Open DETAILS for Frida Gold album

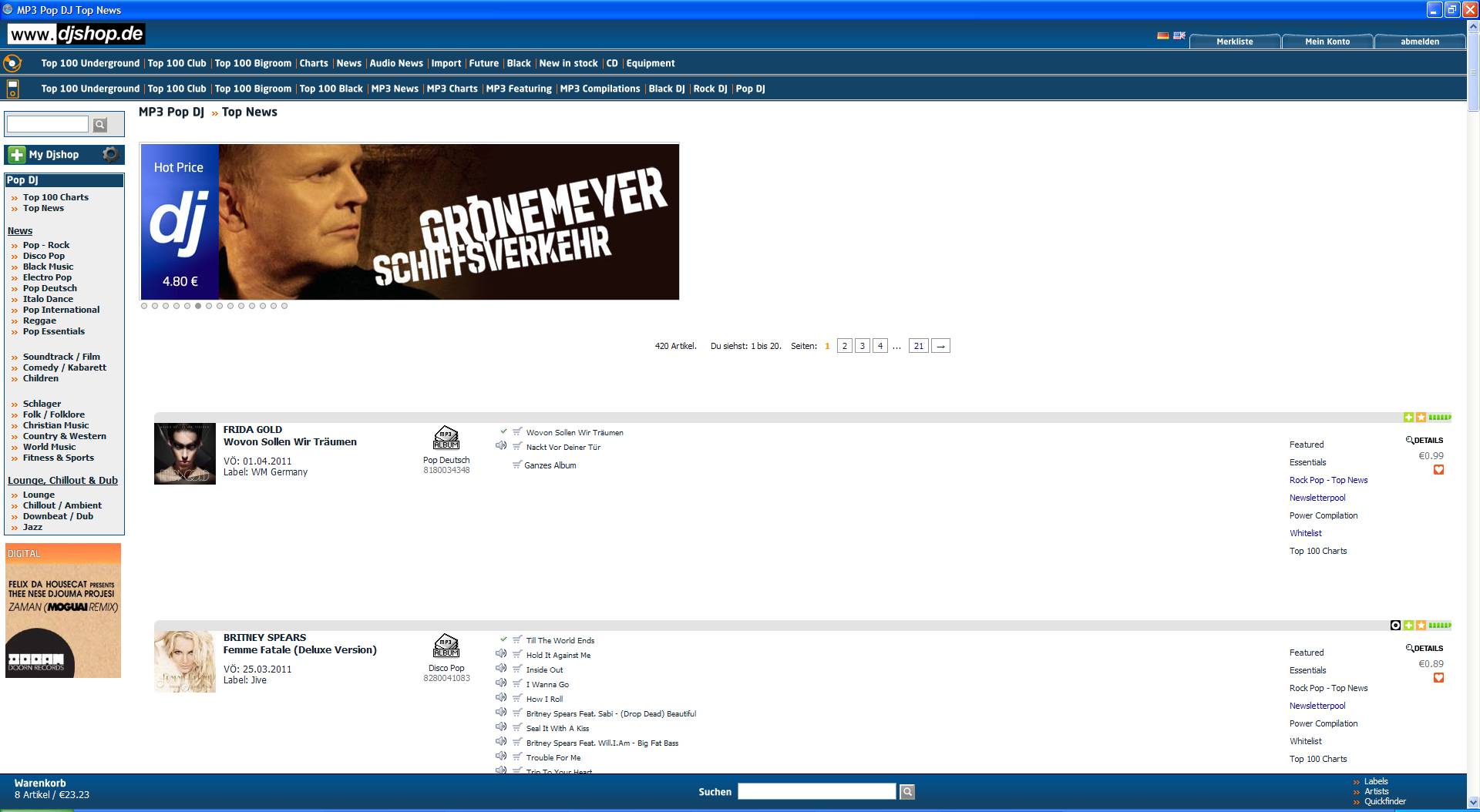tap(1424, 441)
